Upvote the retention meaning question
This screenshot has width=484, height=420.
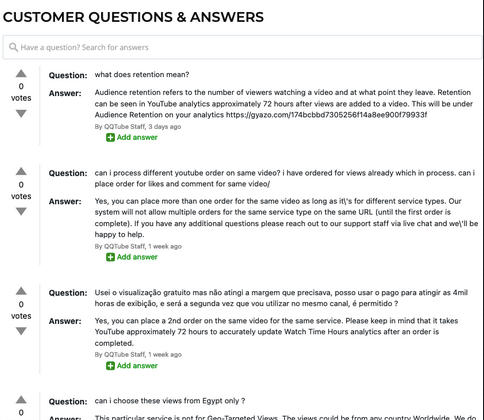click(x=21, y=73)
